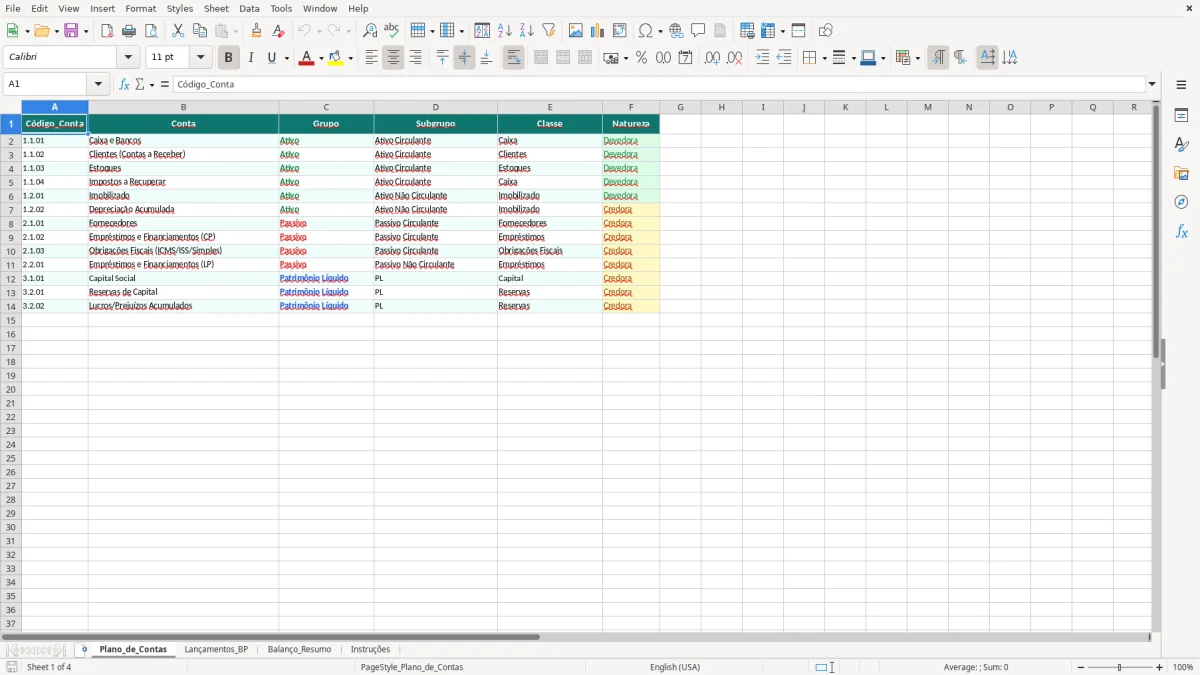Viewport: 1200px width, 675px height.
Task: Switch to the Instruções sheet tab
Action: 370,648
